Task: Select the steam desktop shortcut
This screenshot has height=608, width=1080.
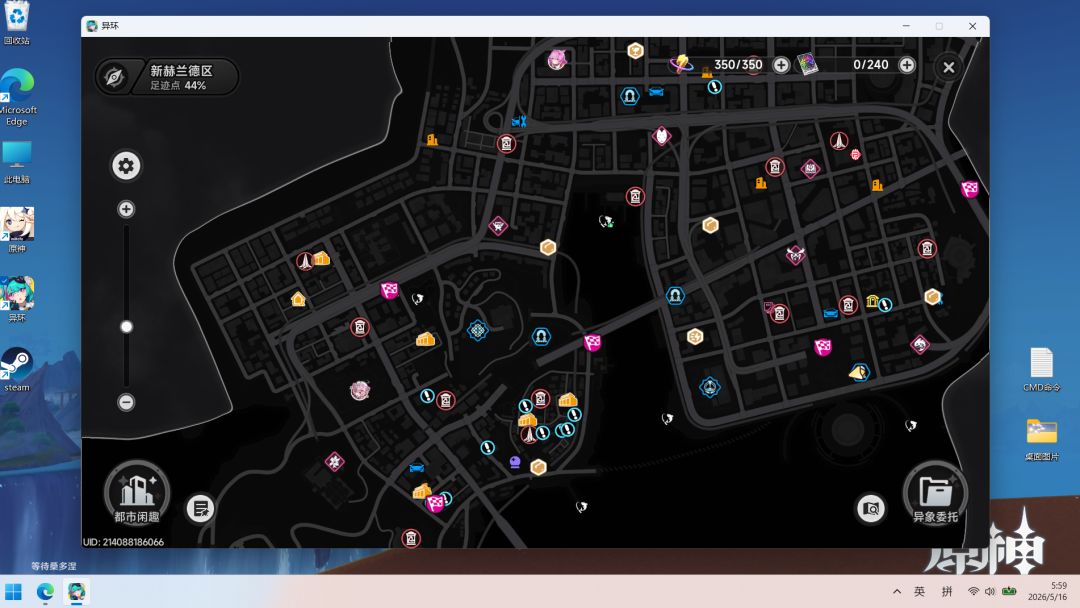Action: pos(17,369)
